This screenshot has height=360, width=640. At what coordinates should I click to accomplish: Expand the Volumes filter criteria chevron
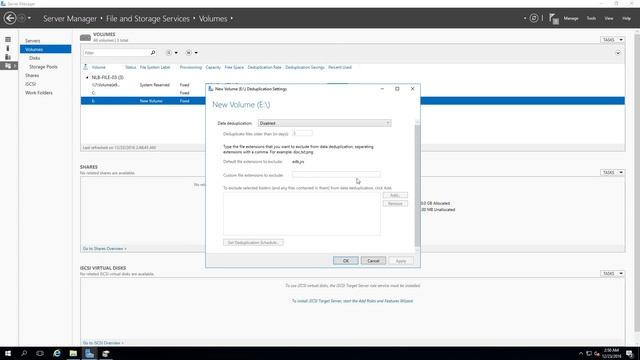pos(618,53)
